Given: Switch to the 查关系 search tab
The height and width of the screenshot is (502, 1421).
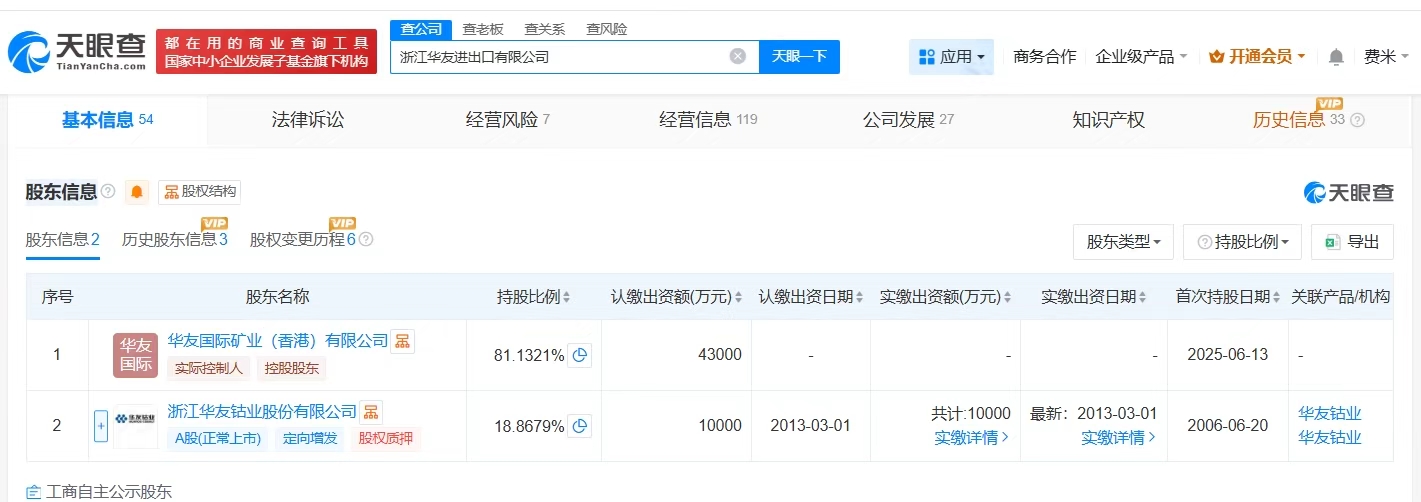Looking at the screenshot, I should tap(545, 29).
